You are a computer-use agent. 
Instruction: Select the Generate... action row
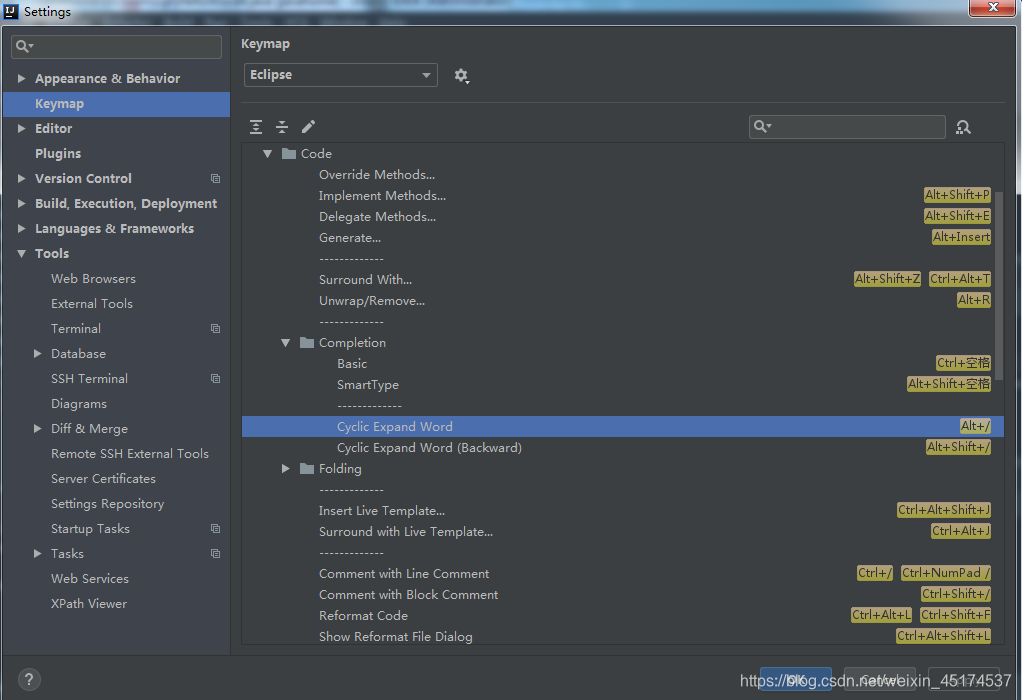[x=622, y=238]
